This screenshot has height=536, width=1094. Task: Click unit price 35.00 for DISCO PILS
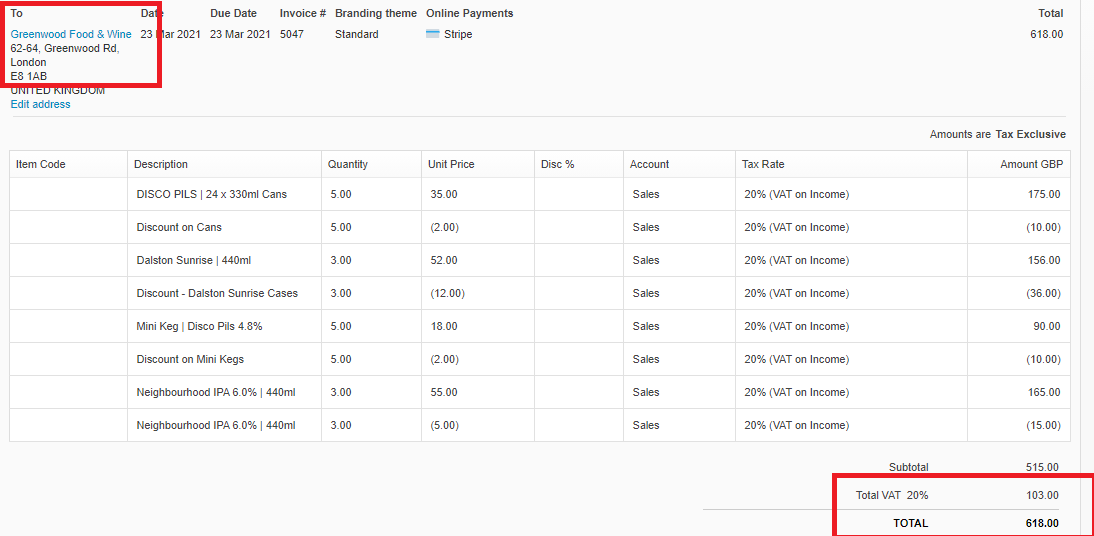tap(444, 195)
